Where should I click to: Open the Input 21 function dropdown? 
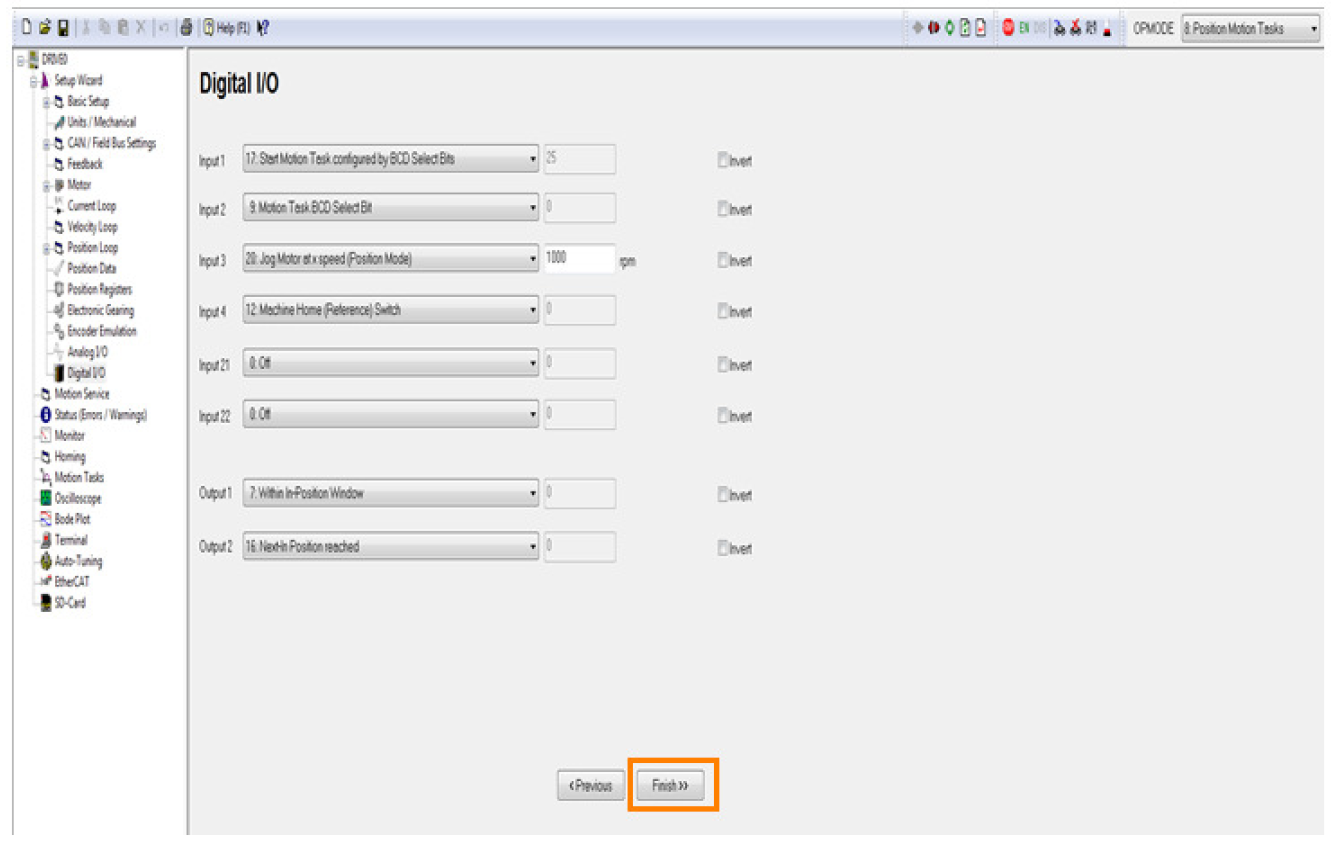(391, 363)
